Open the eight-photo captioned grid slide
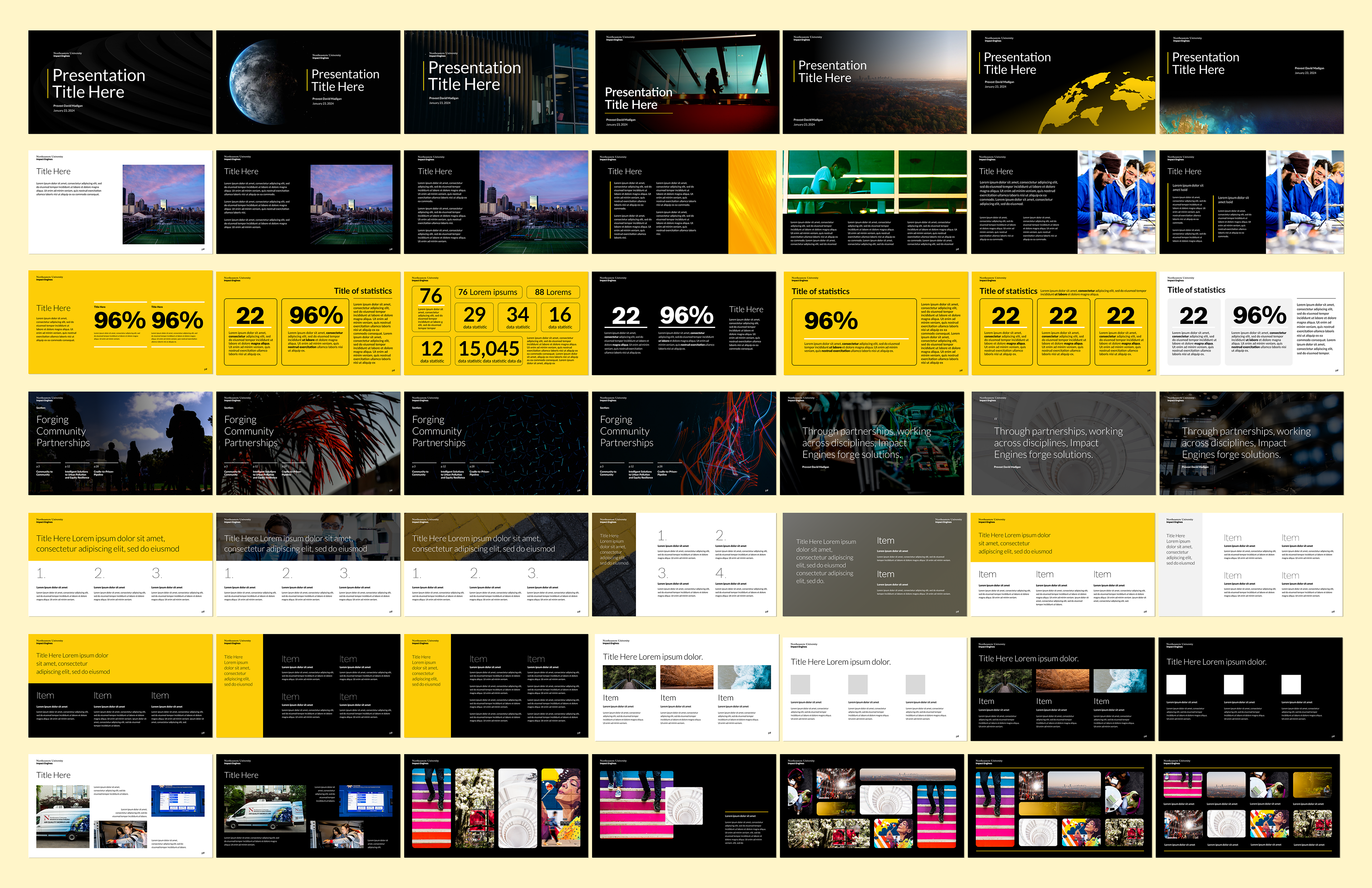This screenshot has height=888, width=1372. coord(1248,805)
